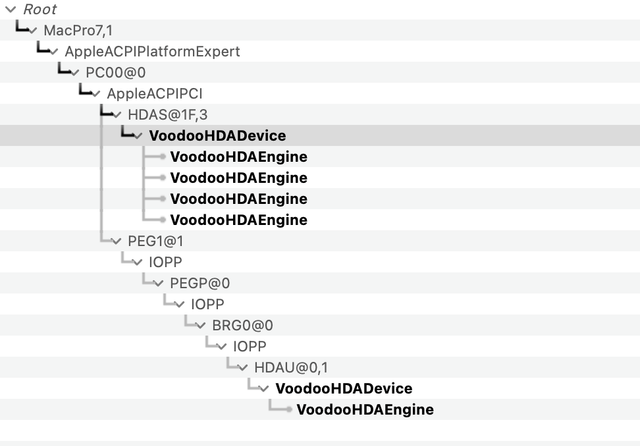This screenshot has height=446, width=640.
Task: Collapse the HDAS@1F,3 chevron
Action: [117, 115]
